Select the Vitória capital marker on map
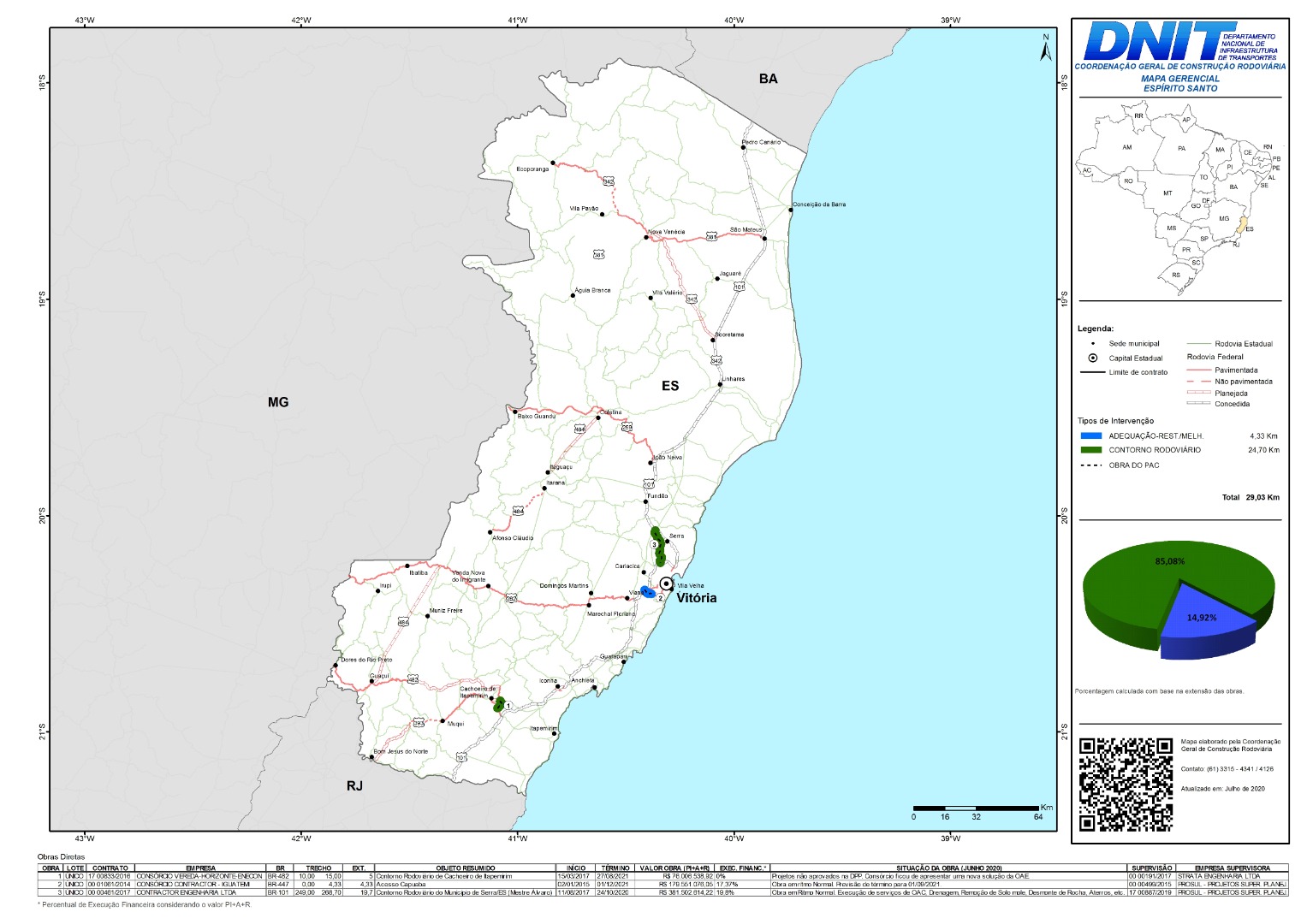The image size is (1307, 924). [x=666, y=584]
